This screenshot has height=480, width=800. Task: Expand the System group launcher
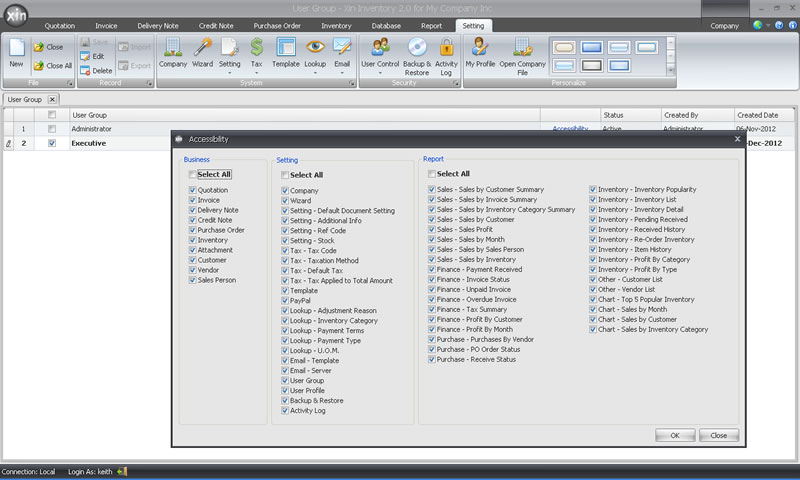click(352, 83)
